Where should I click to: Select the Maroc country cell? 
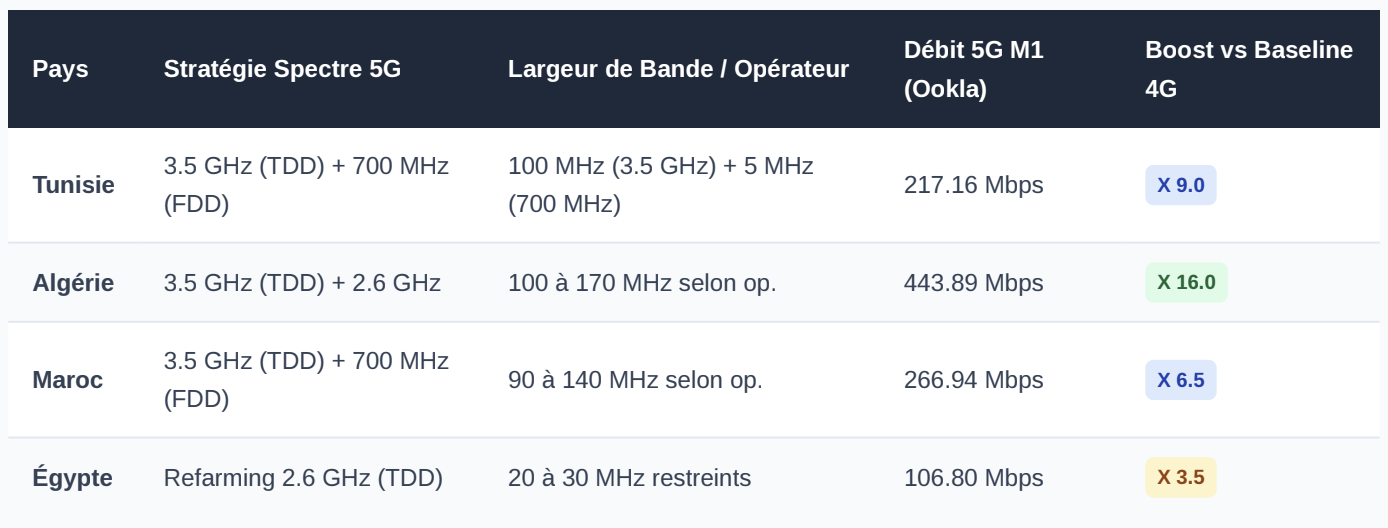67,380
